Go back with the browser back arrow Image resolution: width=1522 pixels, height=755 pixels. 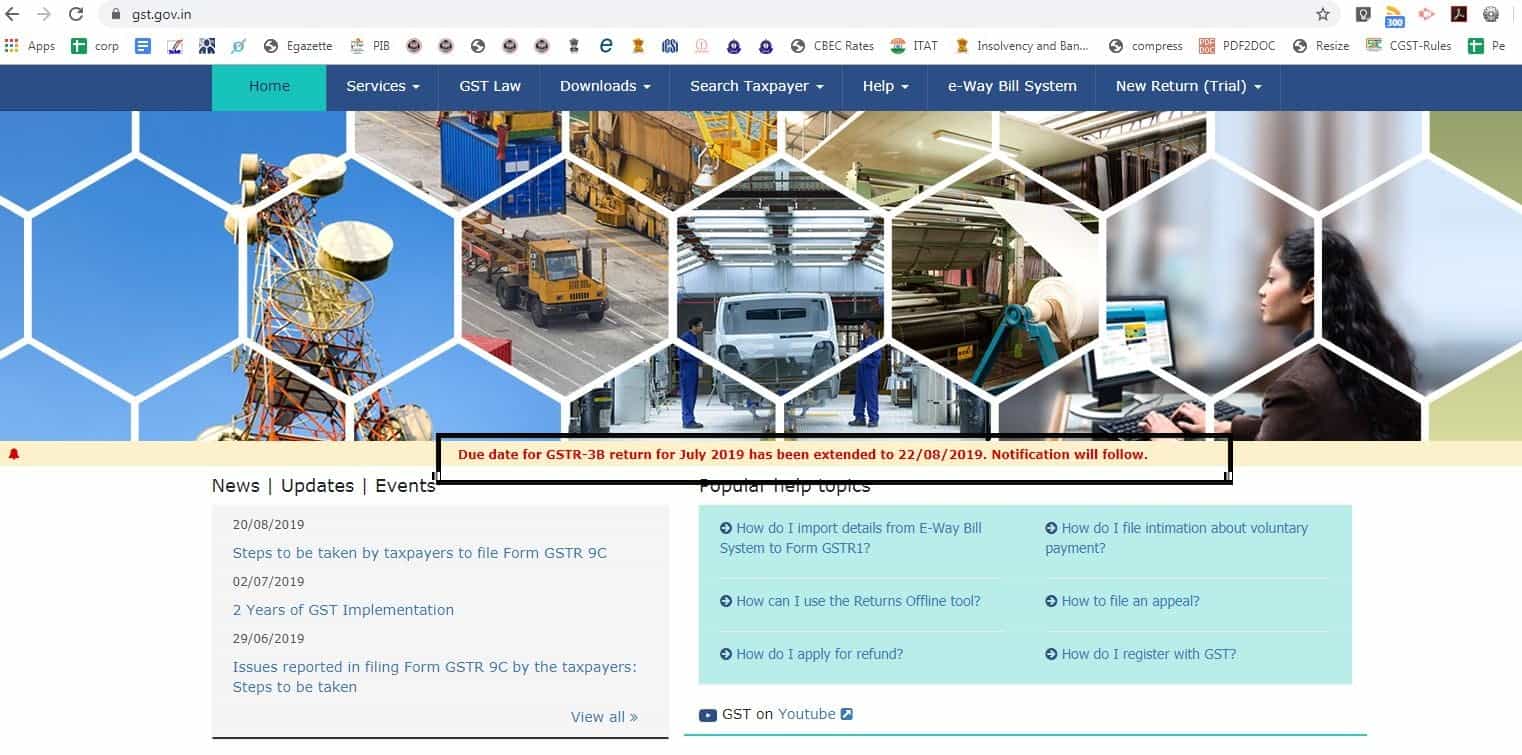click(12, 14)
